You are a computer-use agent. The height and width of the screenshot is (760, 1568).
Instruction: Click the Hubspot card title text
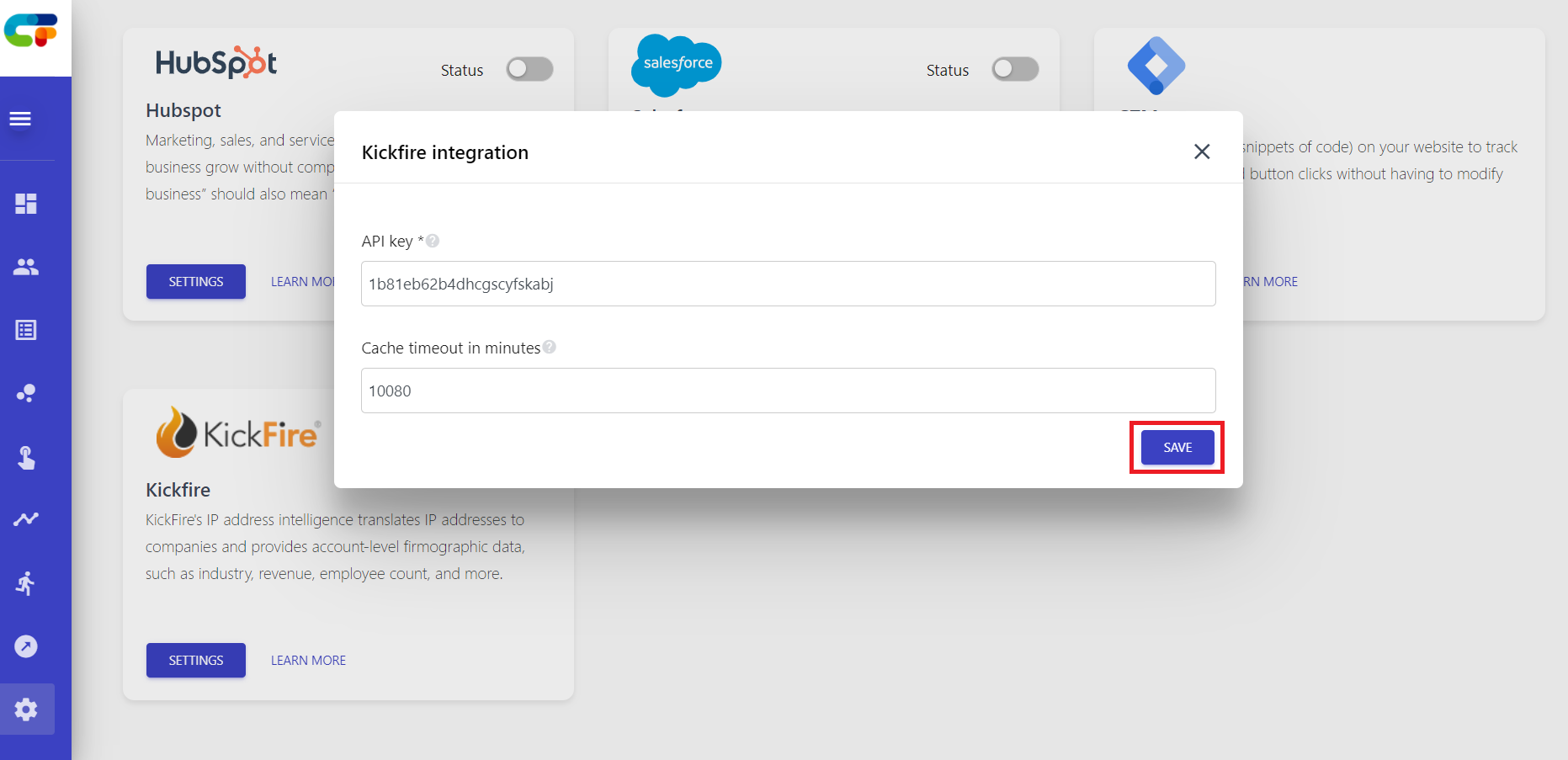point(183,110)
